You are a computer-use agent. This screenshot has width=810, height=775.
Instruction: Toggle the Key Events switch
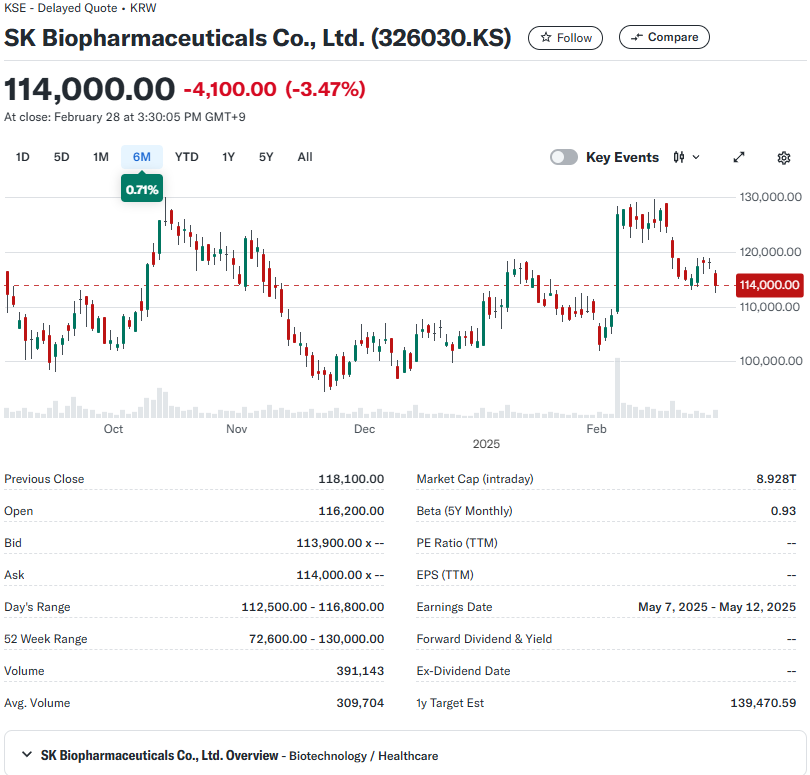click(564, 157)
